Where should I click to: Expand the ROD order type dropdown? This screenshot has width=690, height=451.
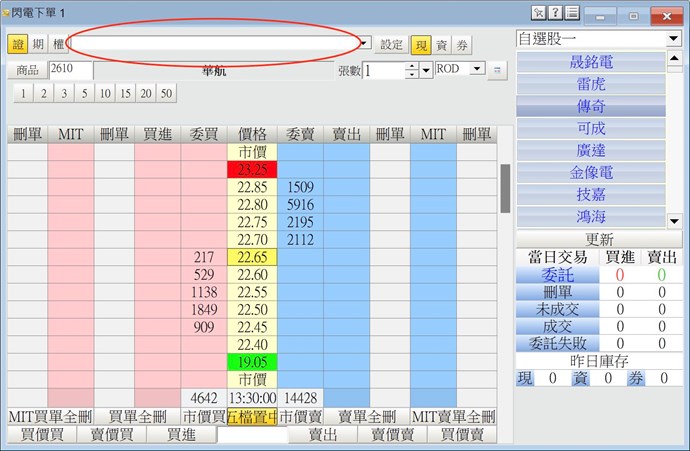[476, 69]
